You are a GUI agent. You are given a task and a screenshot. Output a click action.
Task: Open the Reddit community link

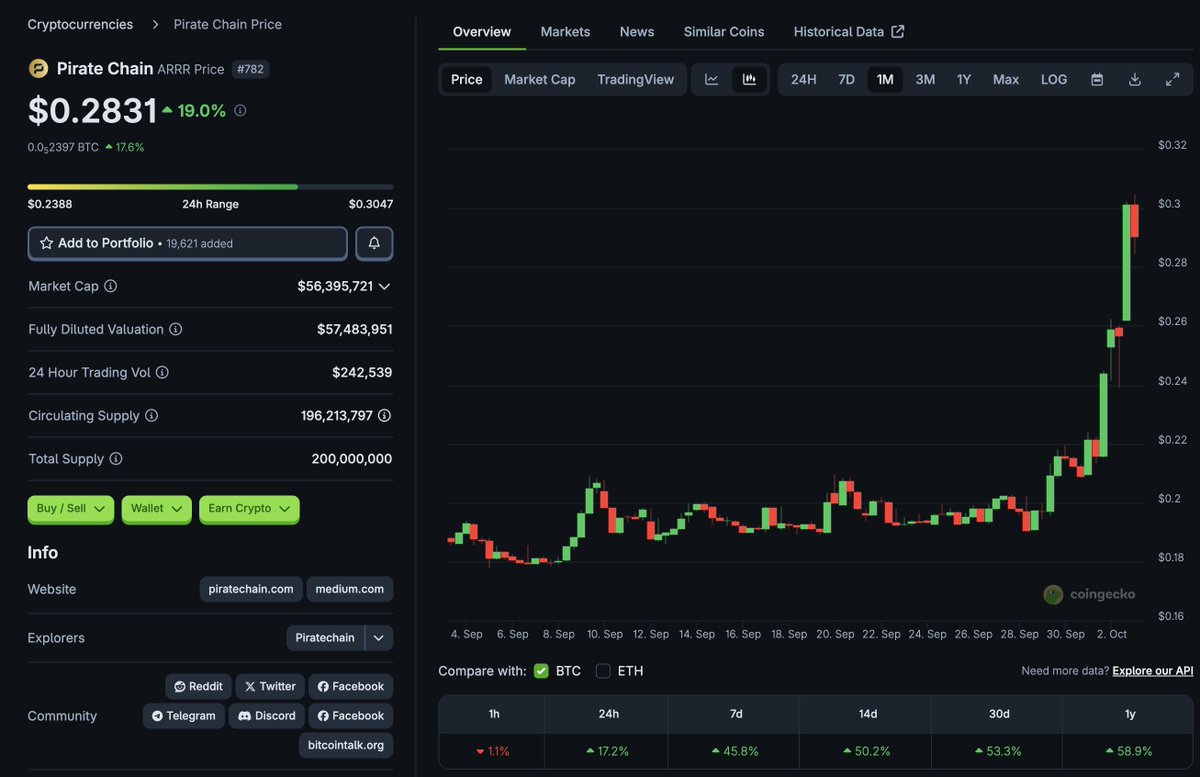(x=198, y=686)
